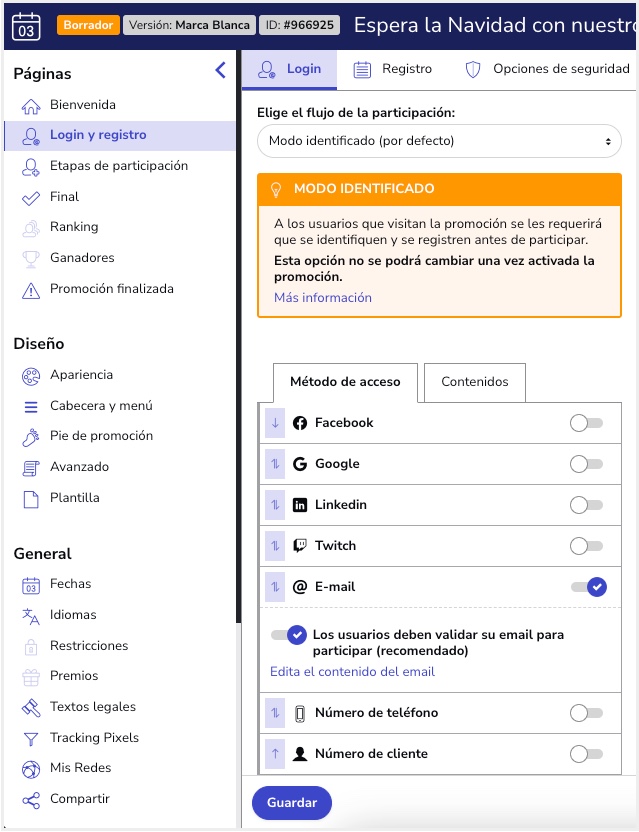Viewport: 639px width, 832px height.
Task: Click the Compartir share icon
Action: [31, 800]
